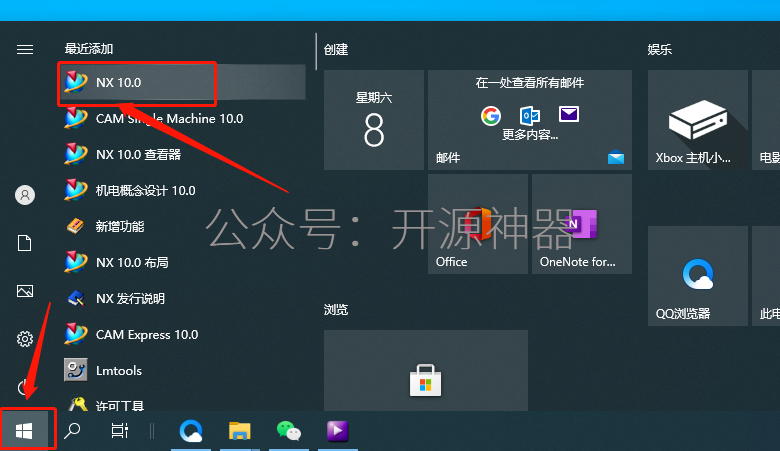
Task: Open 新增功能 entry
Action: tap(182, 226)
